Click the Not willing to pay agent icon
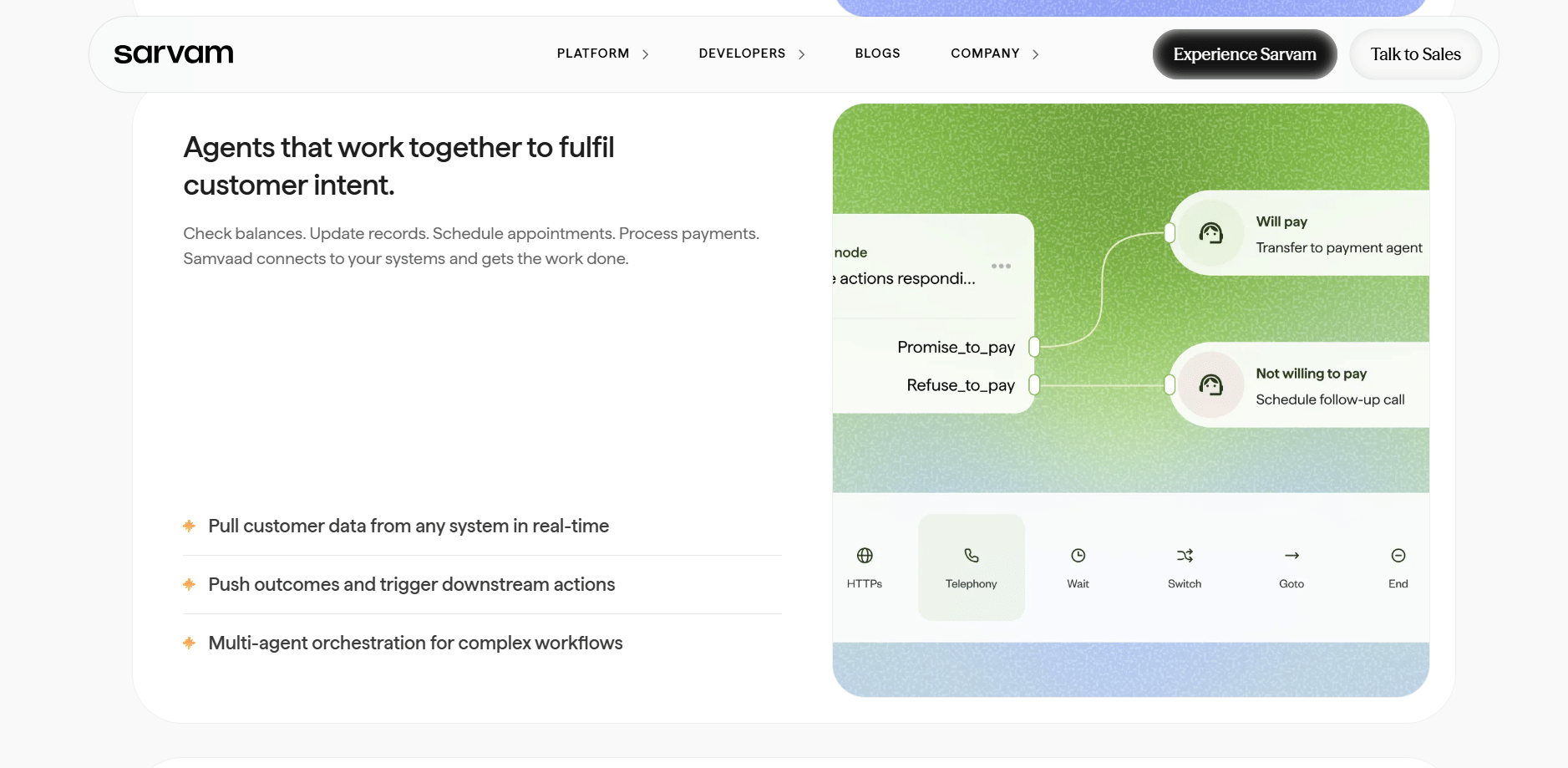This screenshot has width=1568, height=768. tap(1210, 385)
